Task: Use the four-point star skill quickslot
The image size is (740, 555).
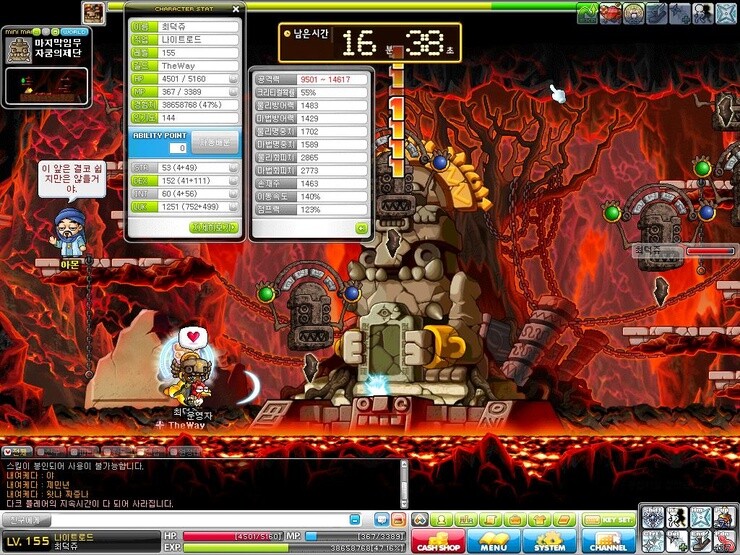Action: tap(653, 542)
